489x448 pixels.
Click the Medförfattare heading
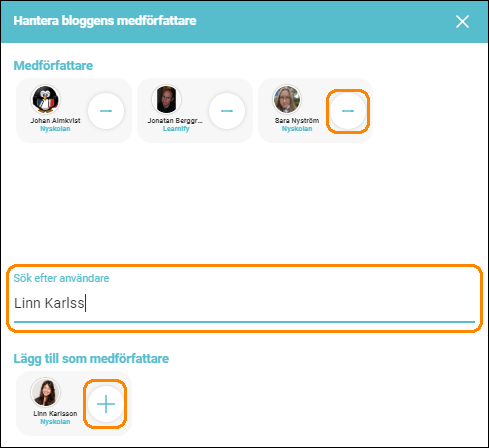click(53, 66)
